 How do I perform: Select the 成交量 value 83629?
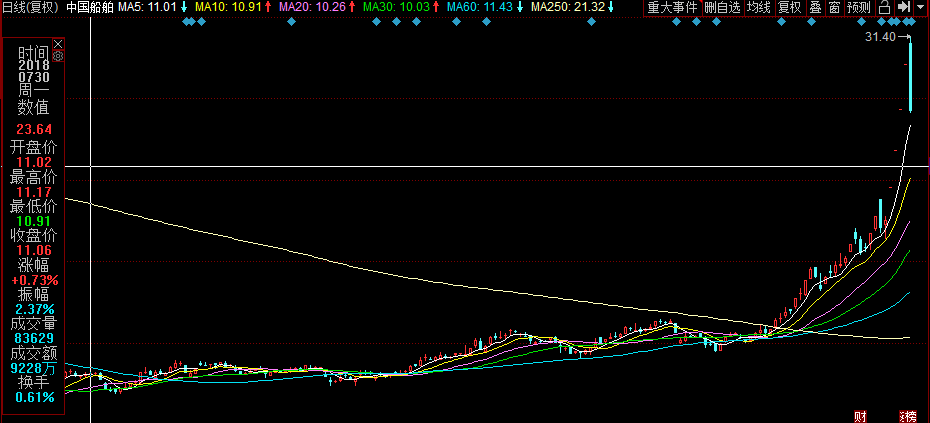(x=34, y=338)
